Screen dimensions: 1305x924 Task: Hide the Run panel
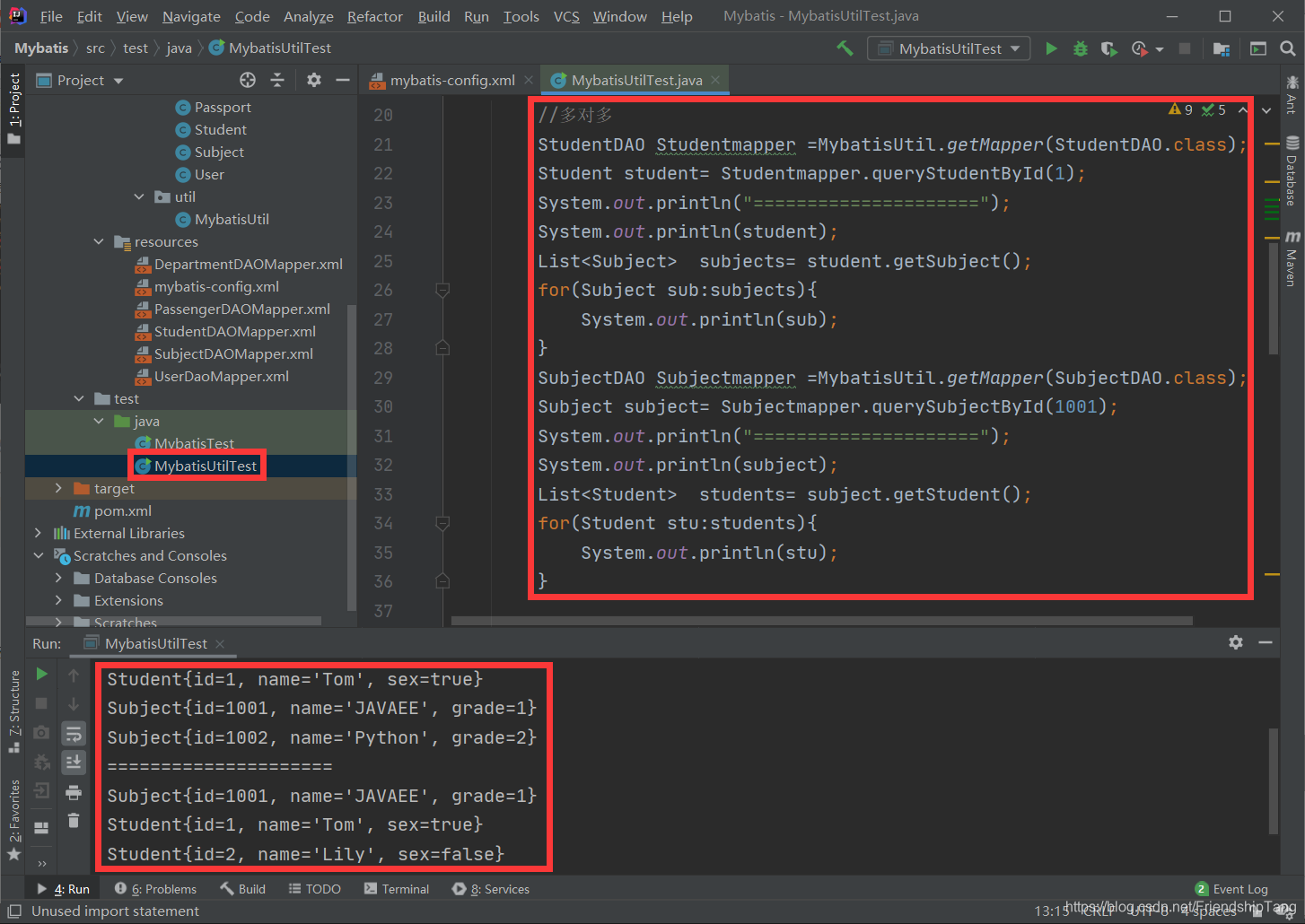(x=1266, y=642)
